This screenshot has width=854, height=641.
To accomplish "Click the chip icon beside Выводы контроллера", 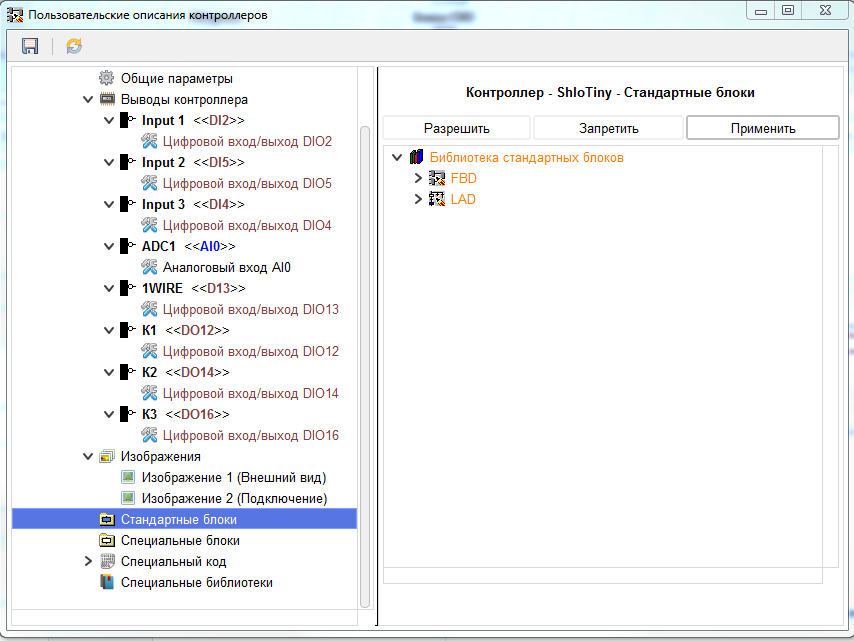I will pyautogui.click(x=107, y=99).
